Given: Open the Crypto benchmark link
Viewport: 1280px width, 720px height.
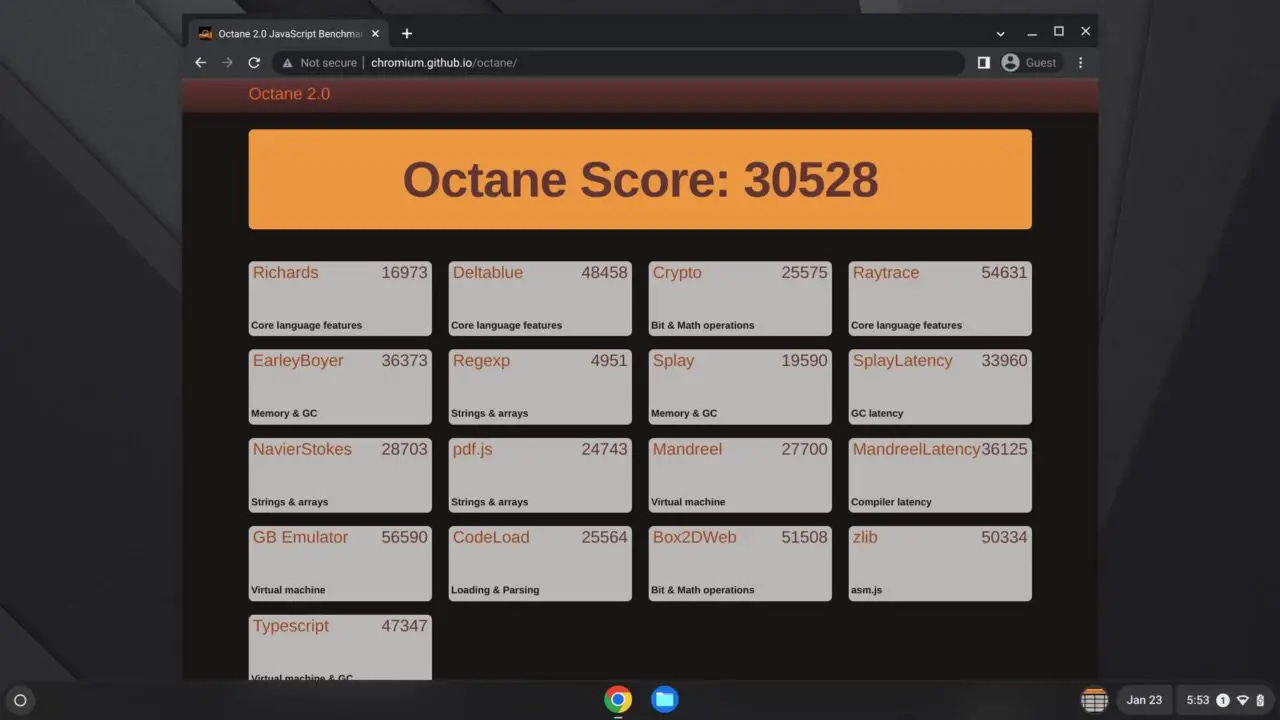Looking at the screenshot, I should click(x=677, y=273).
